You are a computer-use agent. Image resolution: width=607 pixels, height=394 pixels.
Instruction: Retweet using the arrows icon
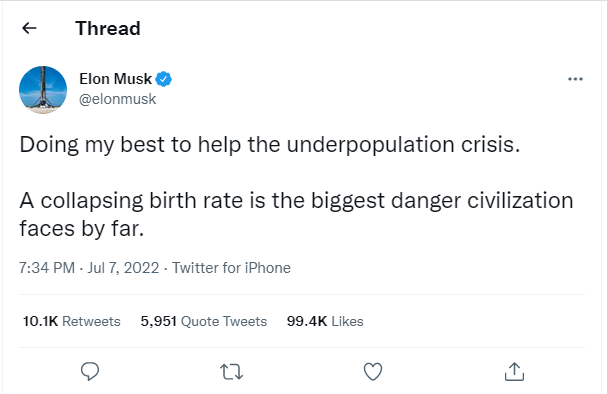pyautogui.click(x=231, y=372)
